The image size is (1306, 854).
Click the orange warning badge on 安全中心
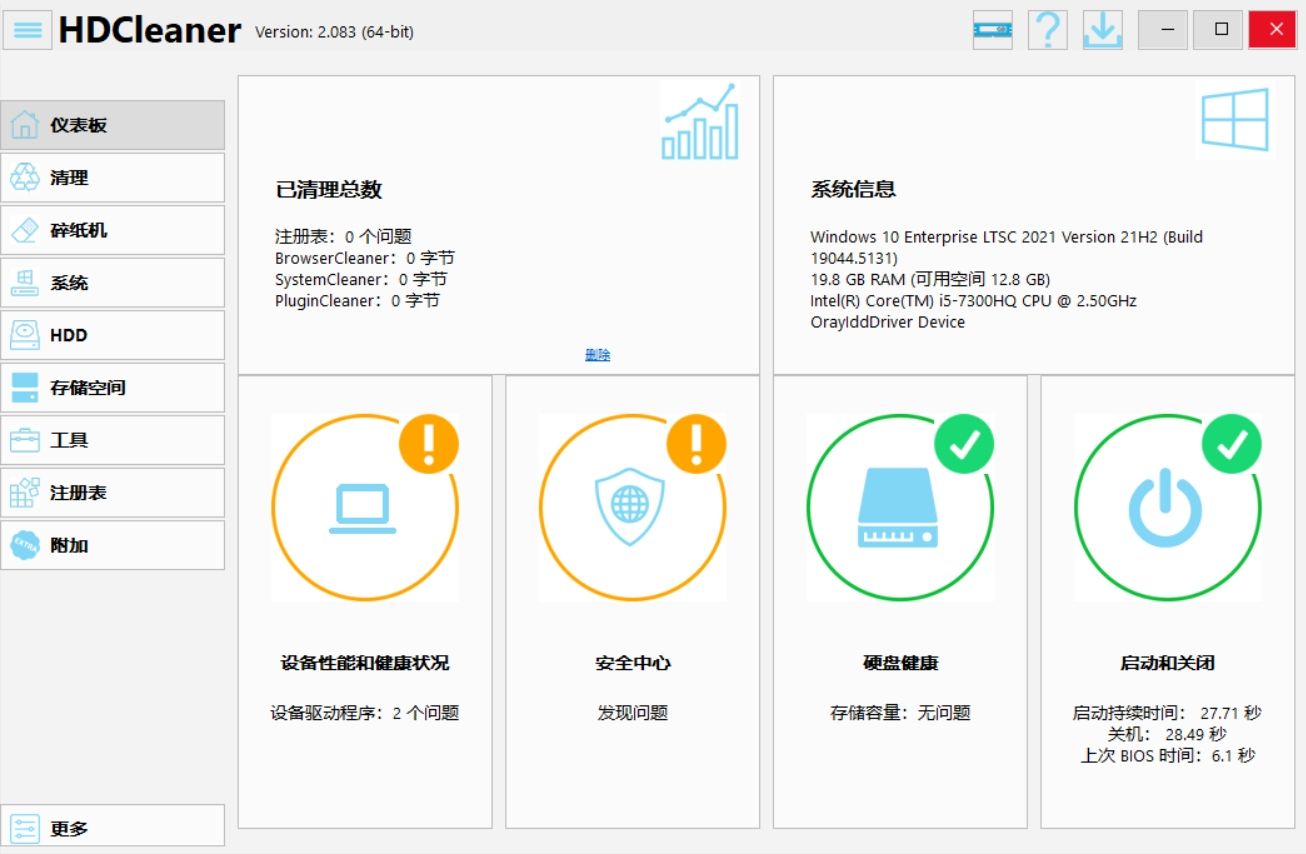click(696, 443)
